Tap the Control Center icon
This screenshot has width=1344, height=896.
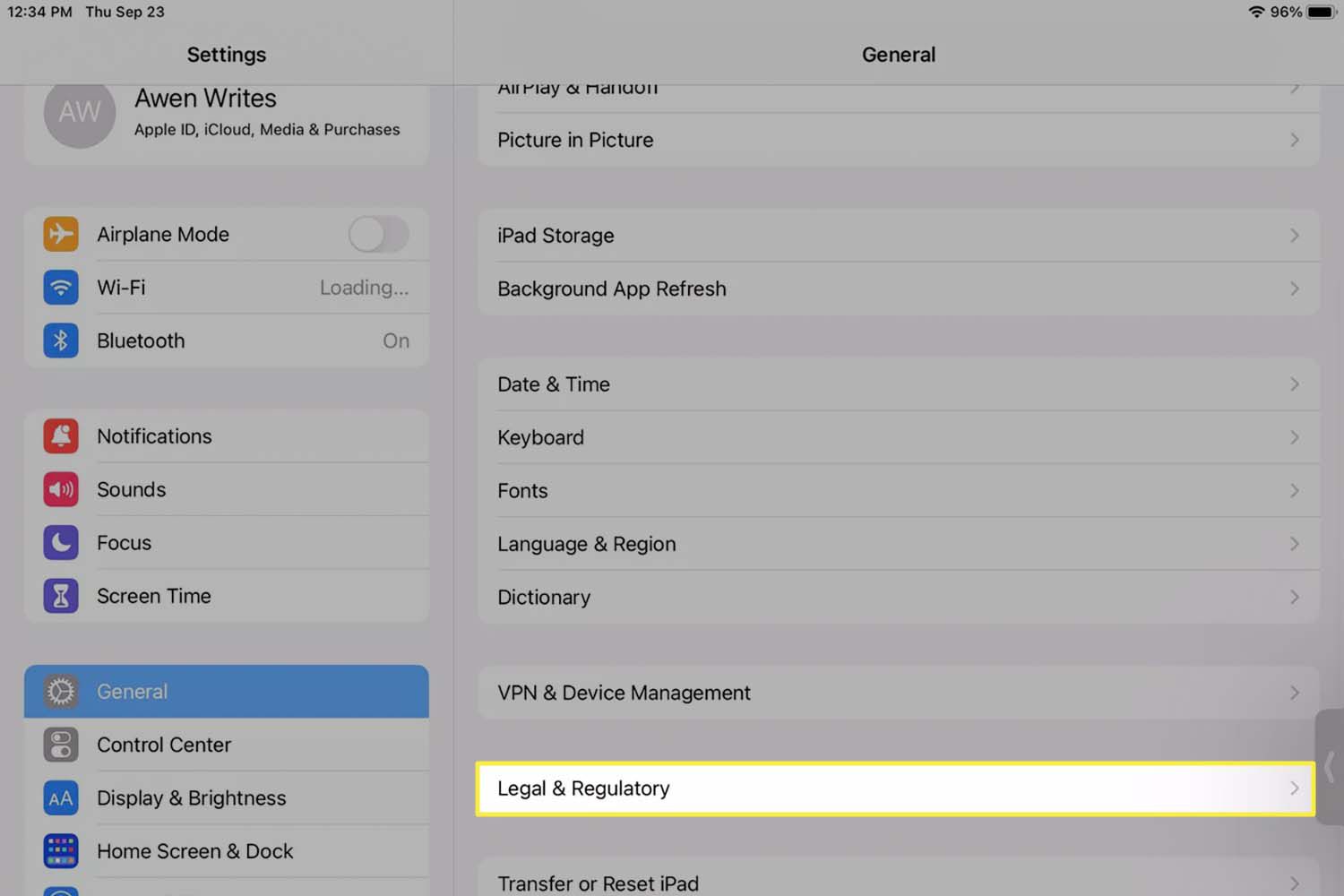[61, 745]
